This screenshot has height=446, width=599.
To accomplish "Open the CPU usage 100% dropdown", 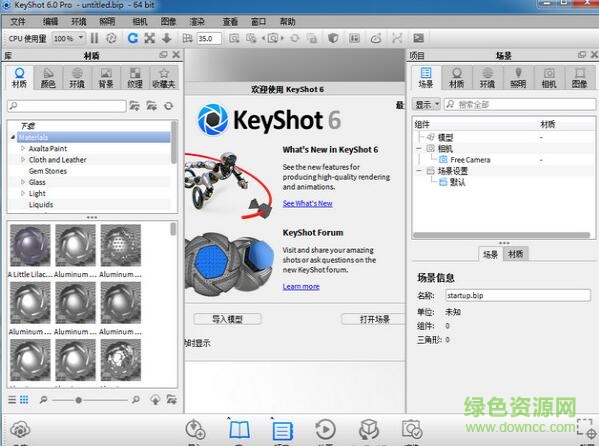I will tap(68, 38).
